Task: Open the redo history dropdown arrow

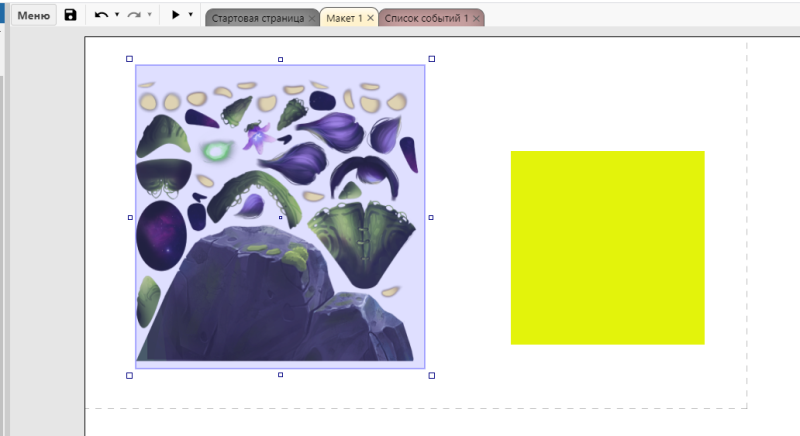Action: 149,15
